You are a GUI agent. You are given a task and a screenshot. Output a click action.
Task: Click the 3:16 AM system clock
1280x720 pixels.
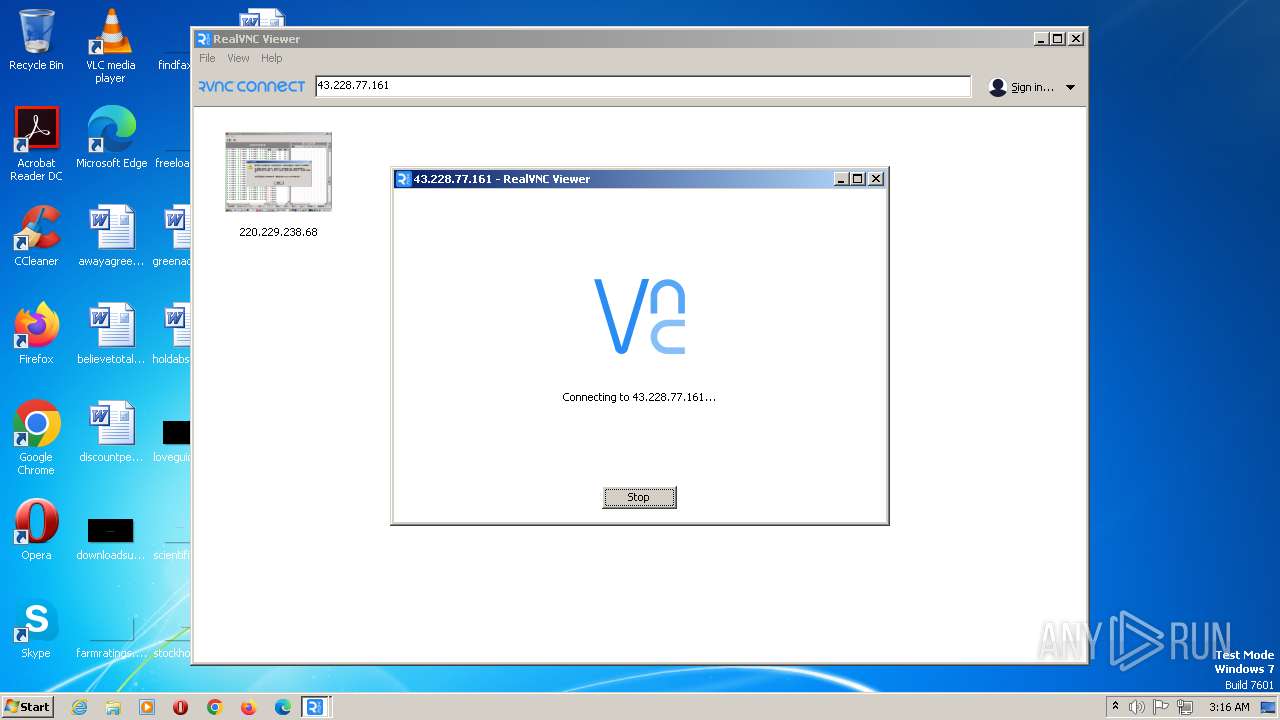(x=1229, y=707)
